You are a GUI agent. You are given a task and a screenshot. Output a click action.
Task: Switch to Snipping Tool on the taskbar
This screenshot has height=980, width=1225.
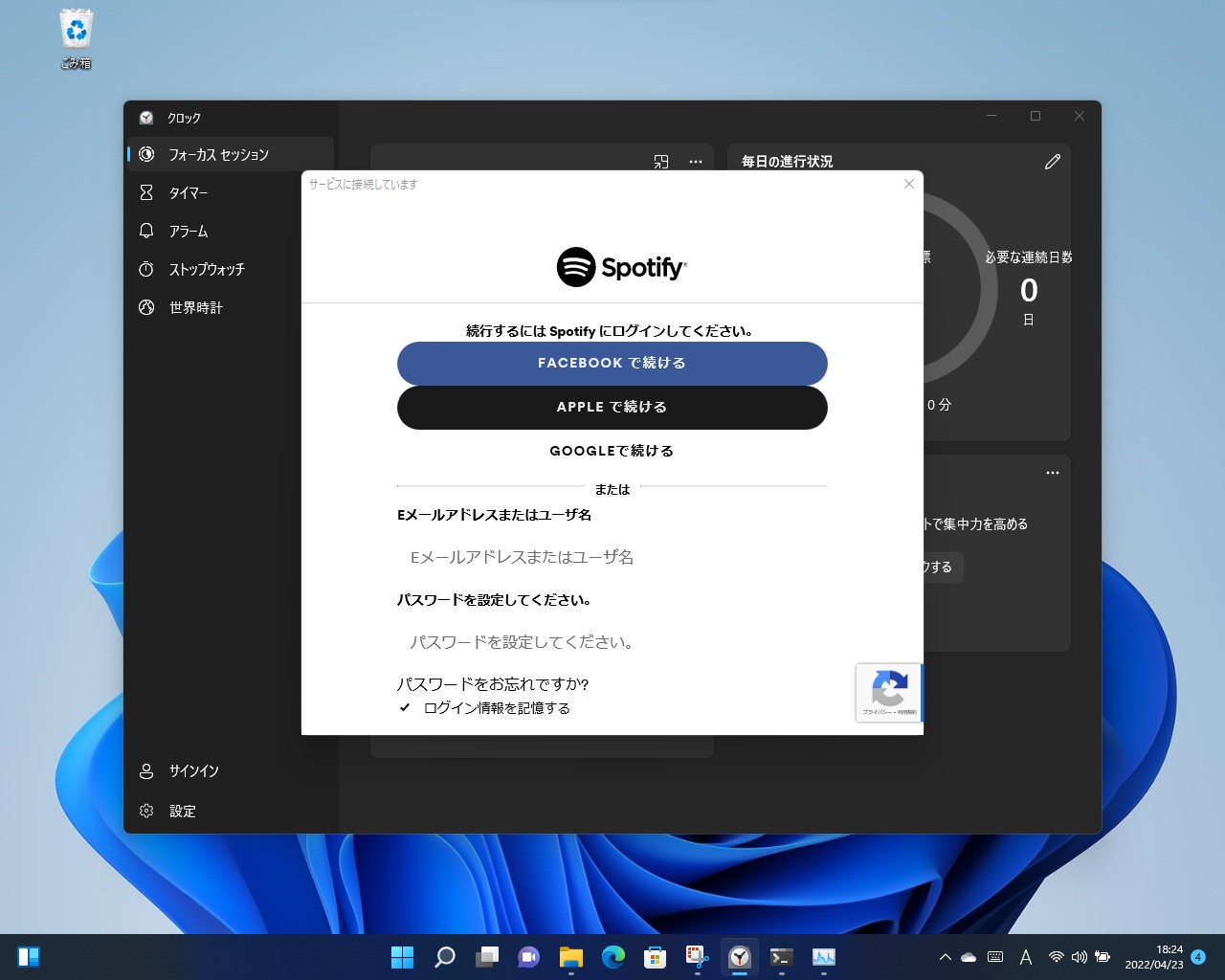tap(698, 957)
